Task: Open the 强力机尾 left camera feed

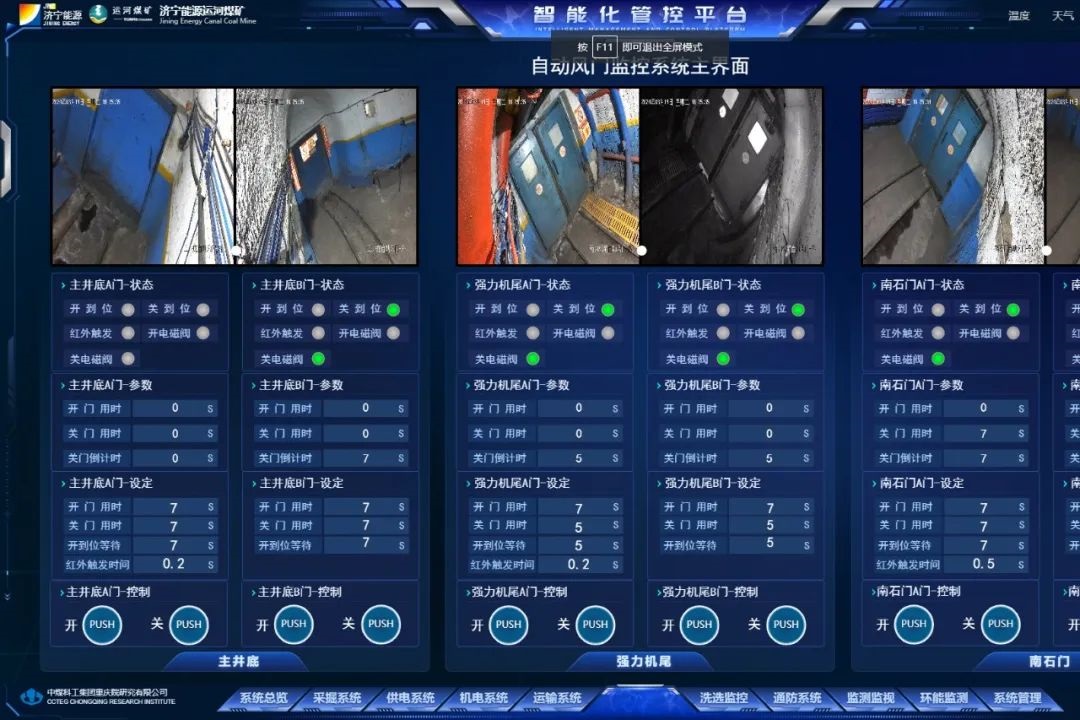Action: pyautogui.click(x=548, y=176)
